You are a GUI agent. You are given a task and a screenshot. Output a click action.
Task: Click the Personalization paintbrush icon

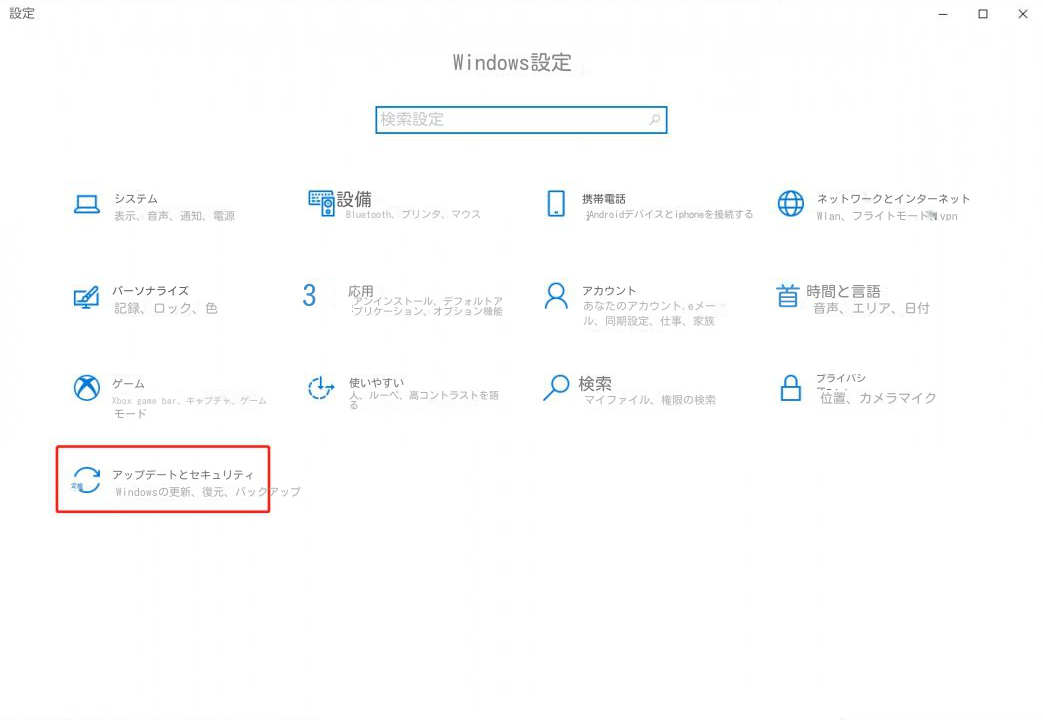pyautogui.click(x=87, y=297)
